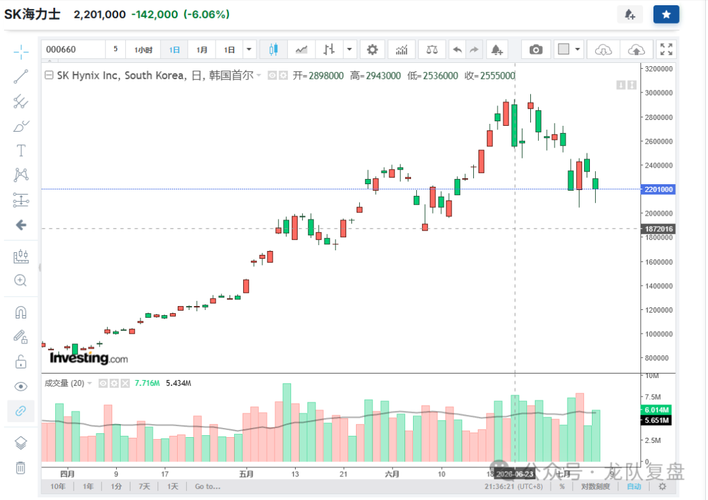Toggle auto scale 自动

[x=633, y=486]
